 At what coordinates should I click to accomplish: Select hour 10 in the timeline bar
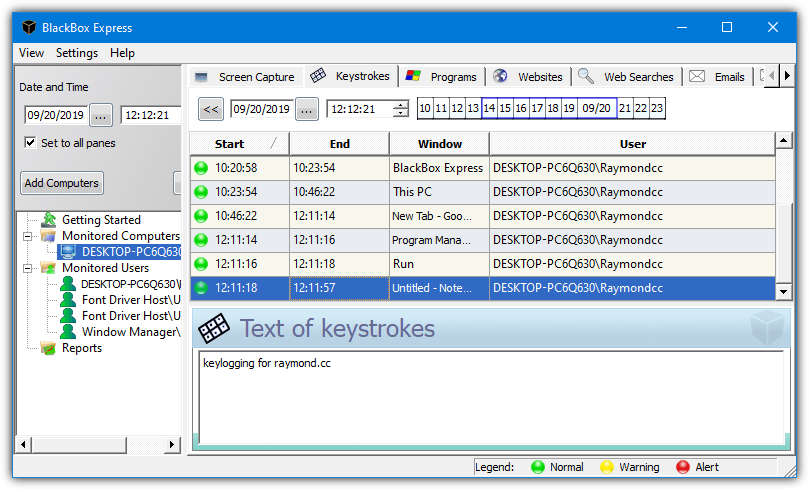click(425, 108)
